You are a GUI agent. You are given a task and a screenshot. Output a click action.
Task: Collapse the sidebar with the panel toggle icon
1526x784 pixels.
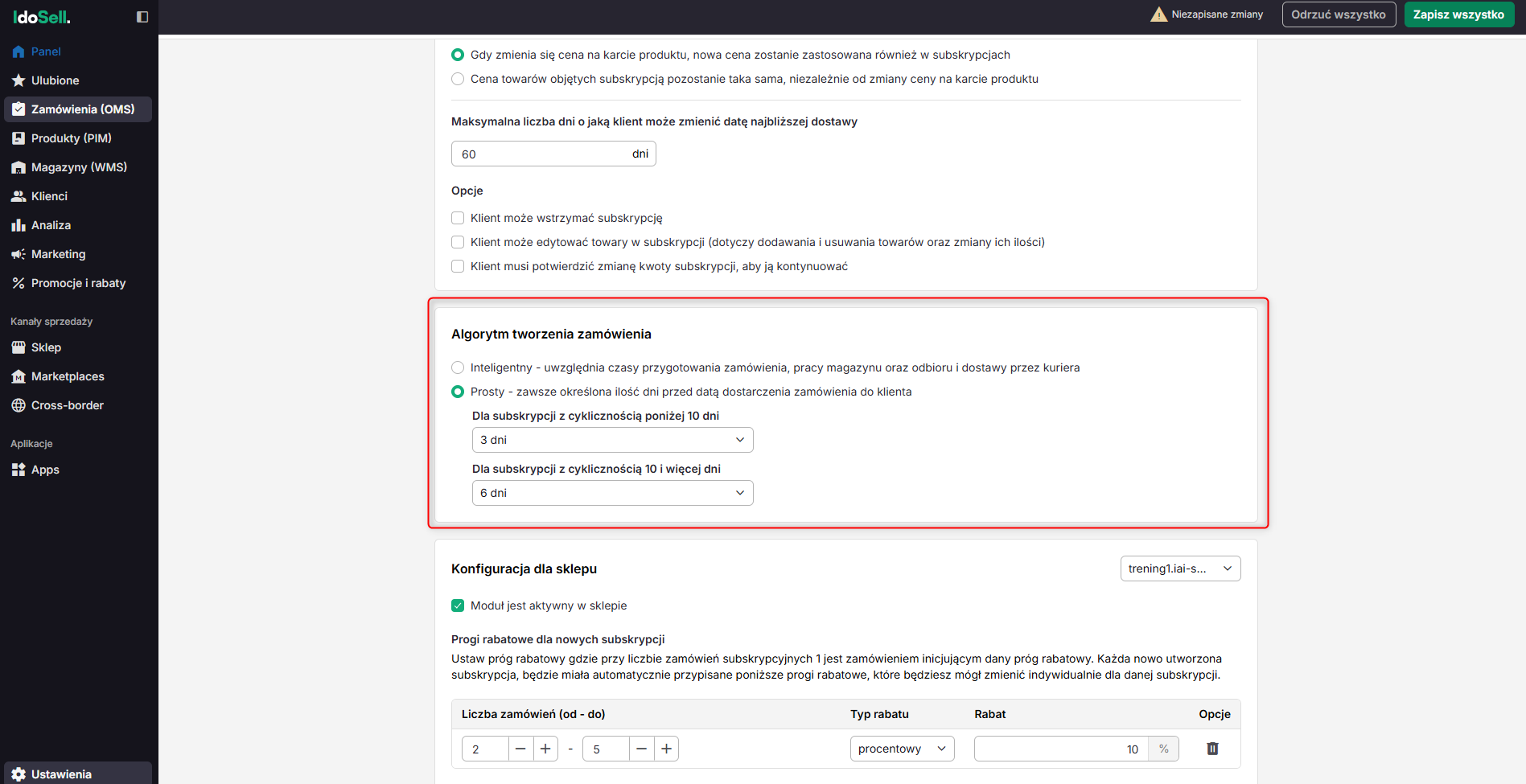142,17
